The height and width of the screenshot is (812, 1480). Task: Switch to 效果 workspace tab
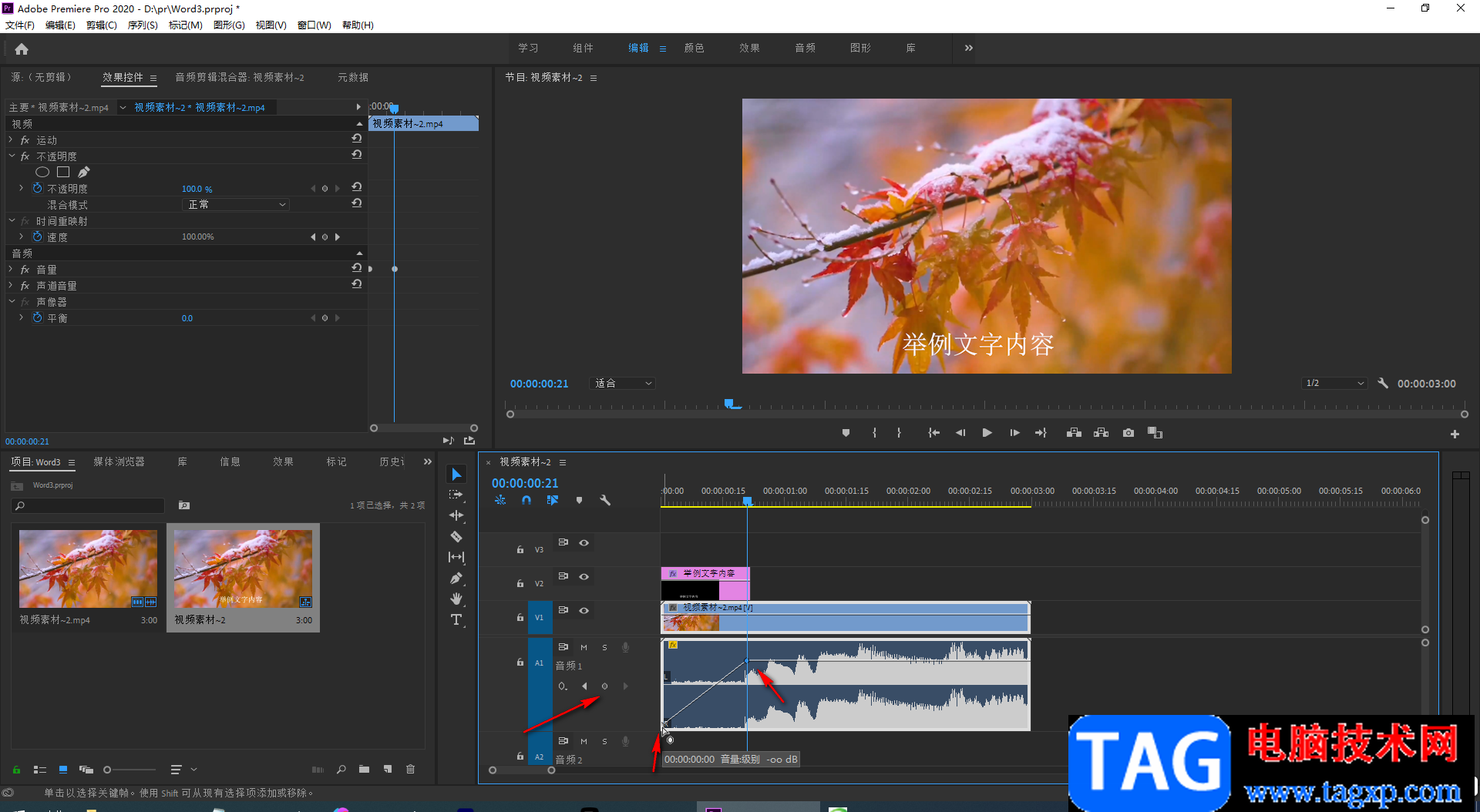(x=749, y=48)
